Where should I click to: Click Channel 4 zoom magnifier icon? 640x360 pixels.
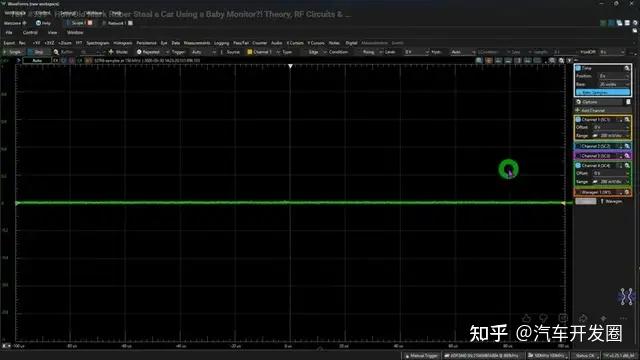click(627, 166)
